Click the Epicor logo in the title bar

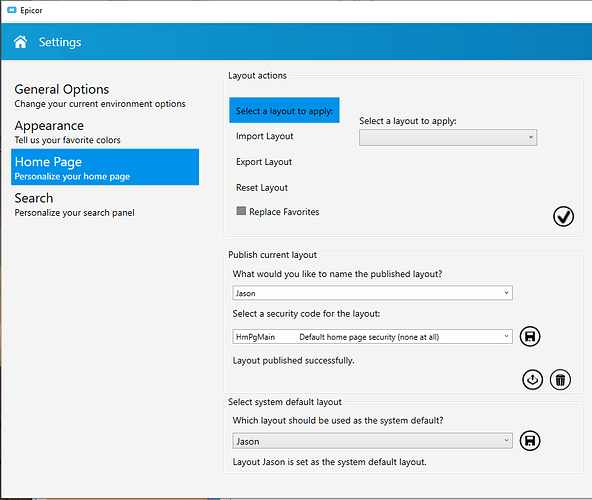click(x=12, y=10)
